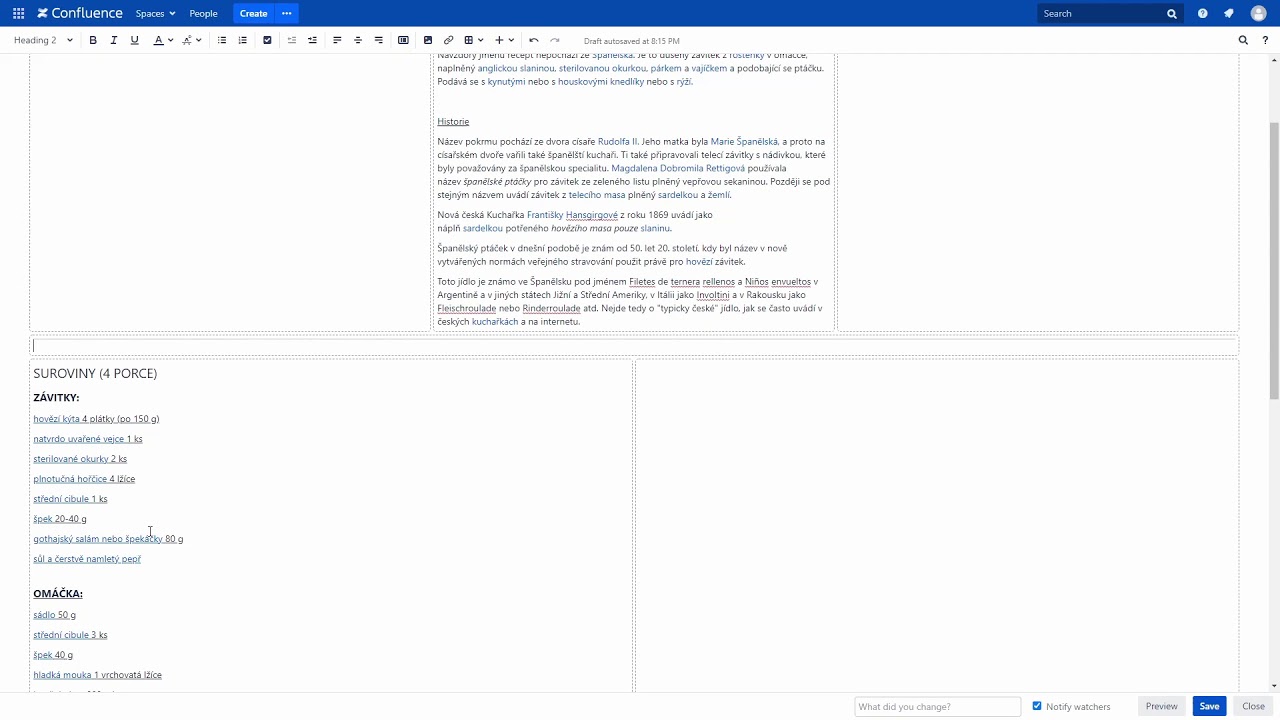
Task: Insert files and images
Action: click(x=428, y=40)
